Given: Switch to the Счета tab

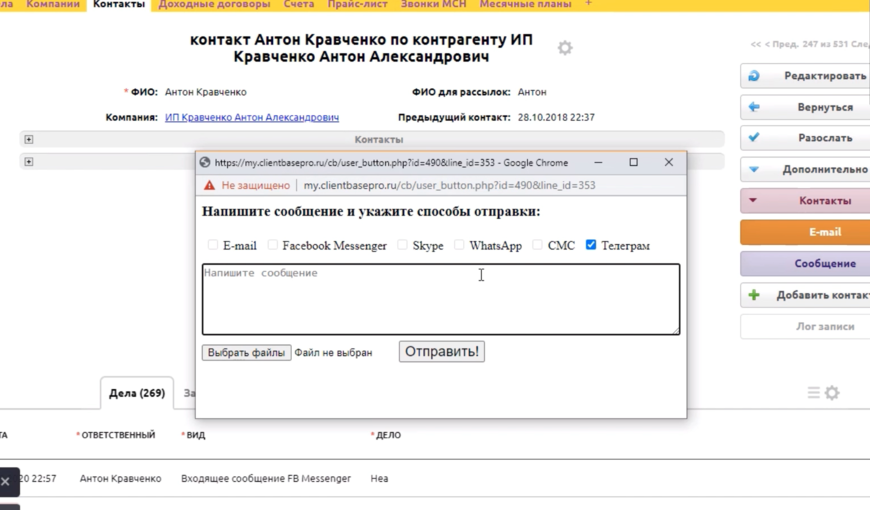Looking at the screenshot, I should 299,5.
